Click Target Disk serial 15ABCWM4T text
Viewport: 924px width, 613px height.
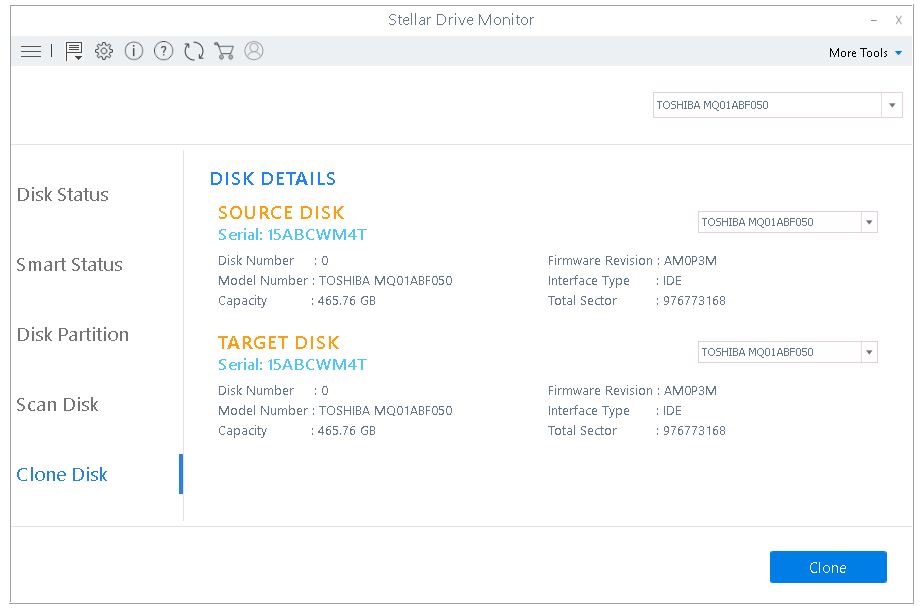coord(292,365)
